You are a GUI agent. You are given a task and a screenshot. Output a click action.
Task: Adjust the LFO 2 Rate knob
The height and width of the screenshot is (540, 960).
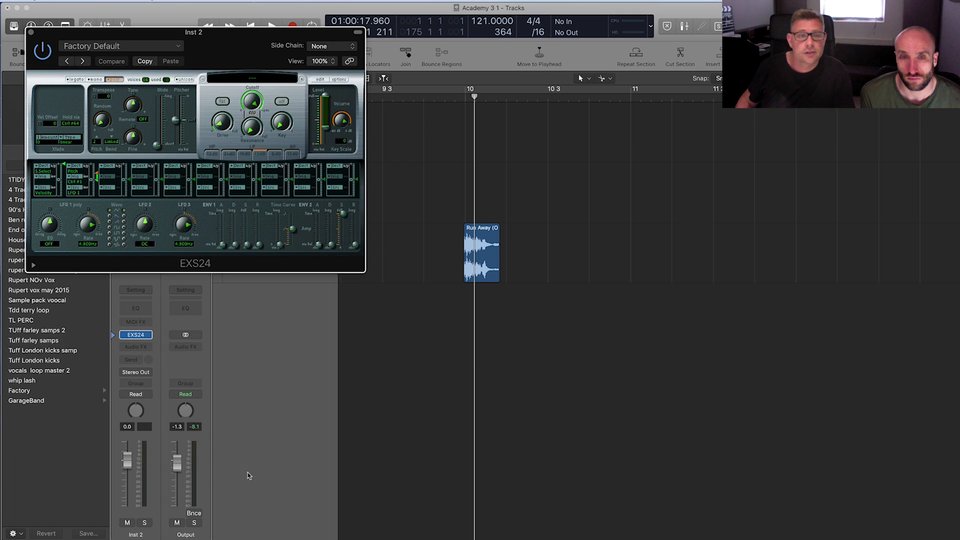pyautogui.click(x=144, y=225)
